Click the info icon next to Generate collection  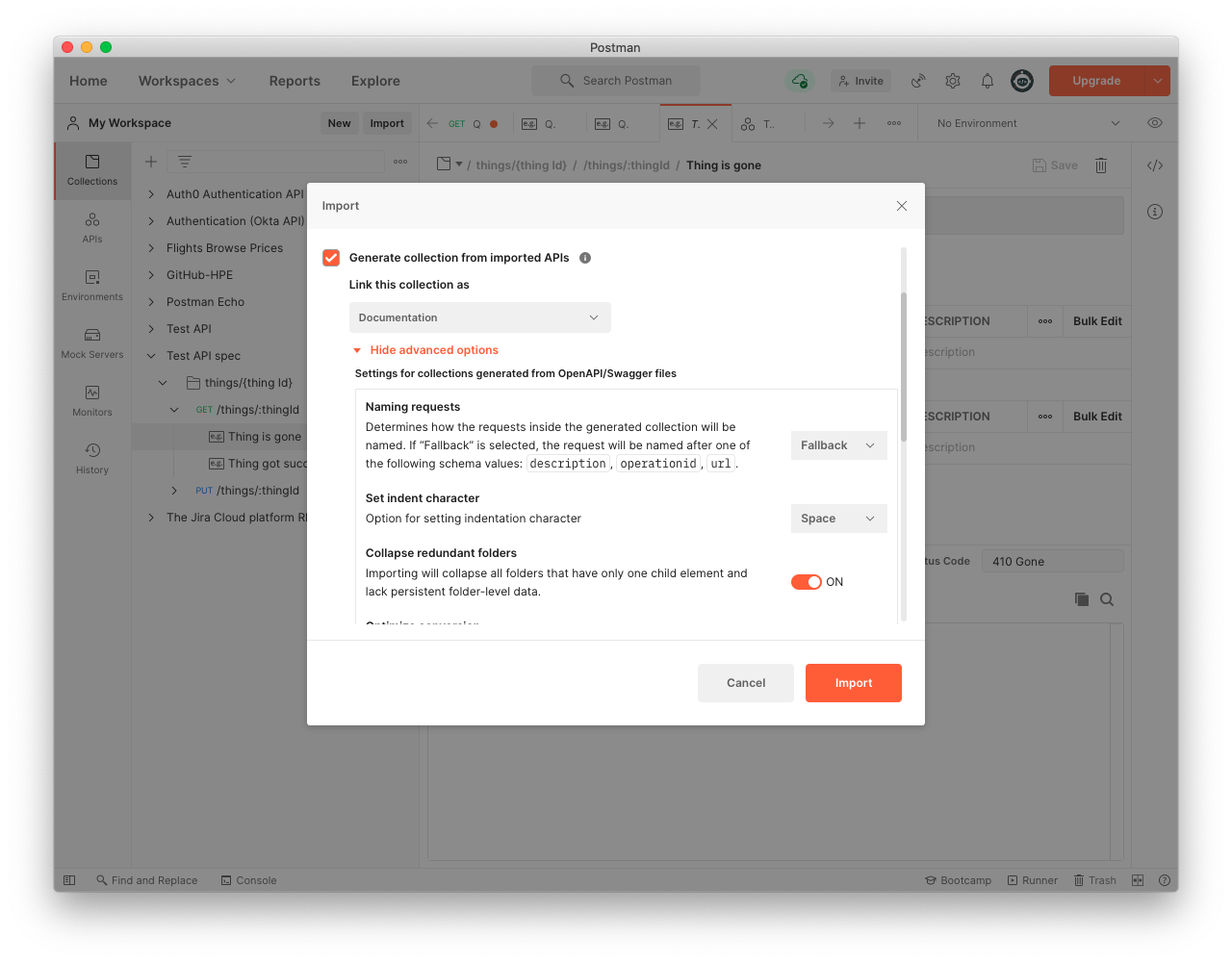pos(585,258)
